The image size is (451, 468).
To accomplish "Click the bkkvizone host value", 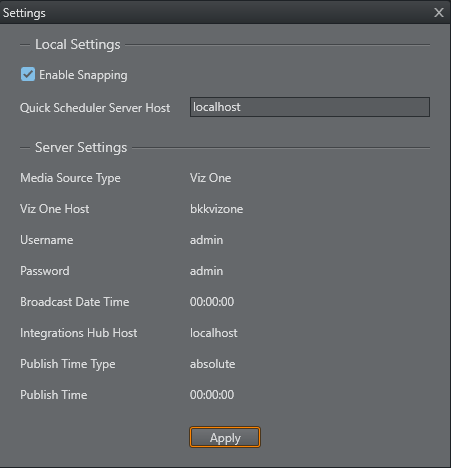I will (216, 209).
